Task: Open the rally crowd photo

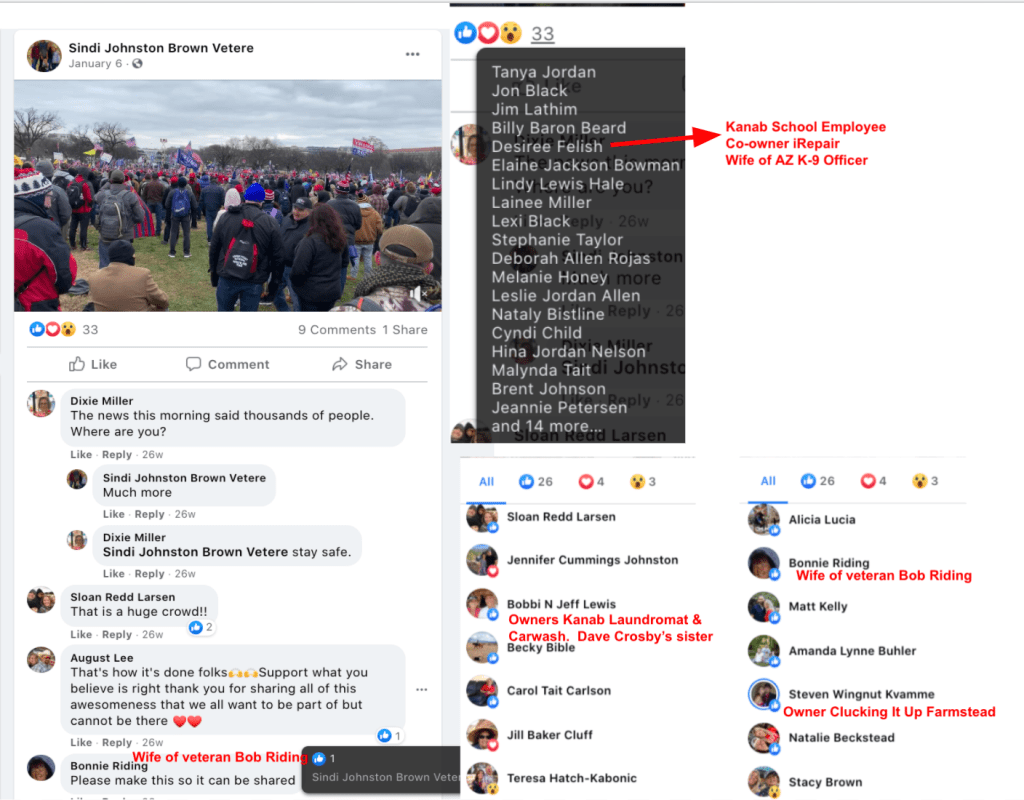Action: (227, 195)
